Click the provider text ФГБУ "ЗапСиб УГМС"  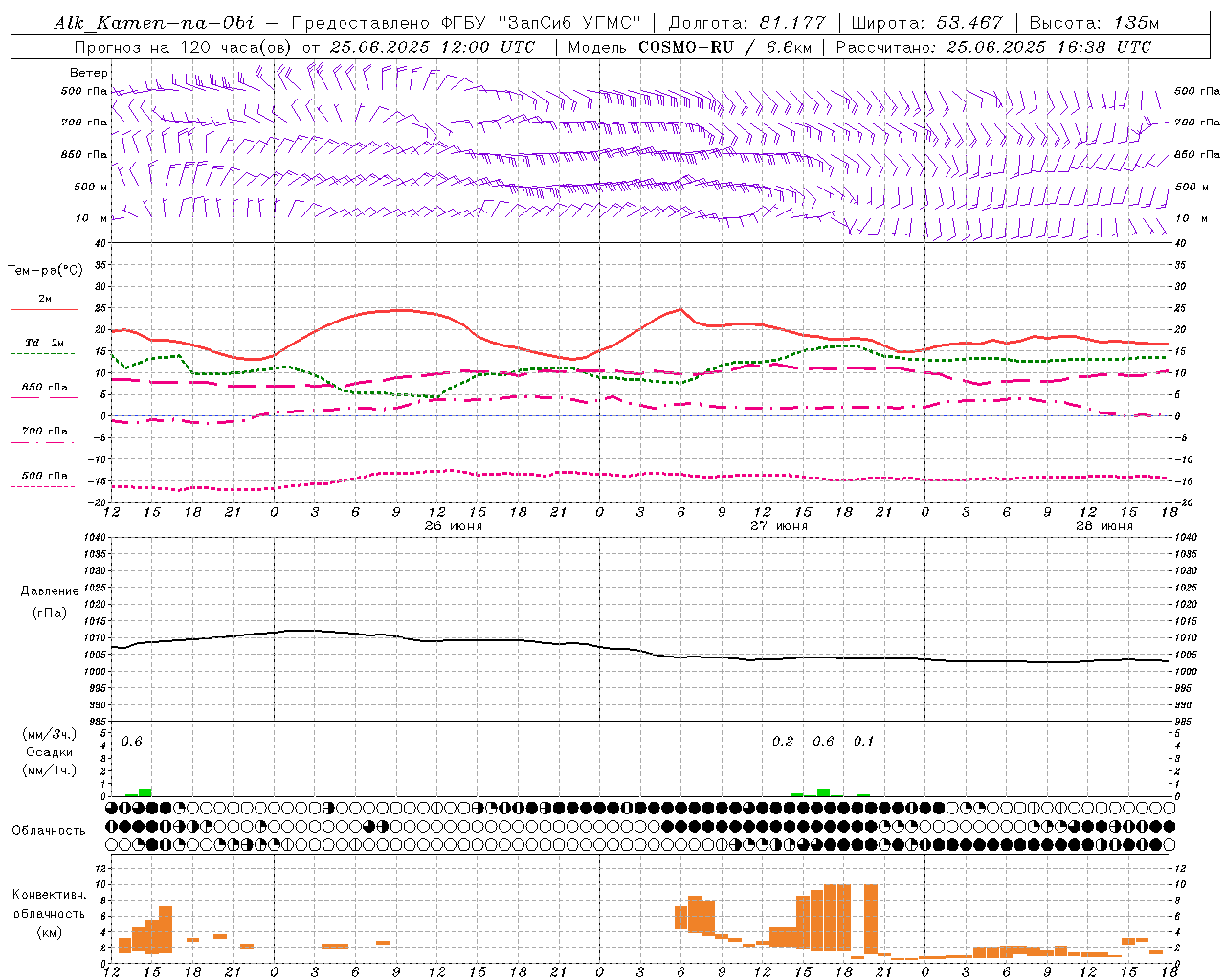(x=543, y=23)
